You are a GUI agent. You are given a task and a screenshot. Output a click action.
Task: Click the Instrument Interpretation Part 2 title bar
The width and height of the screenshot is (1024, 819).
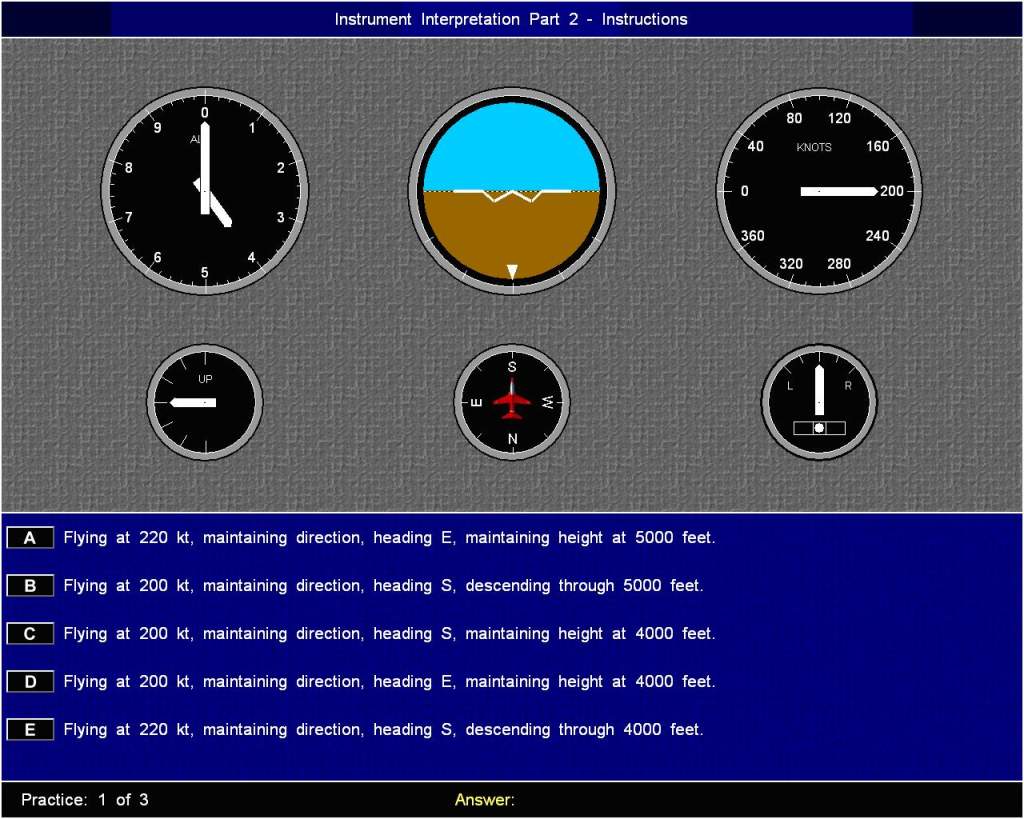point(511,19)
